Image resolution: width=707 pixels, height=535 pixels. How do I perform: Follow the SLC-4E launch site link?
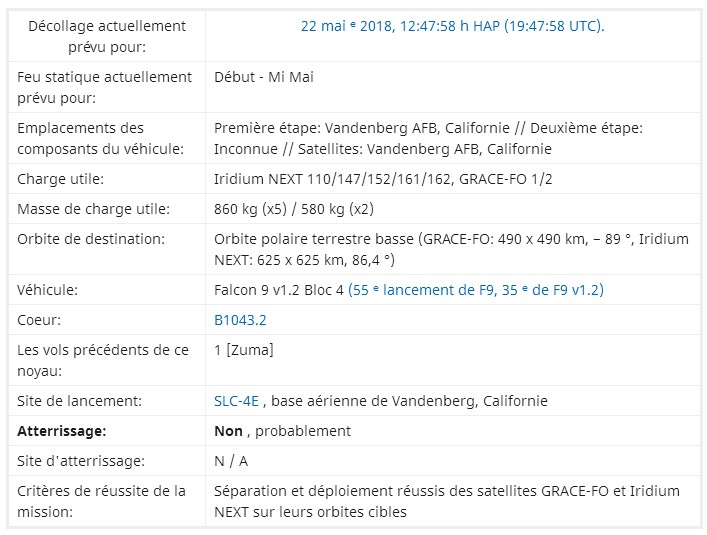pyautogui.click(x=236, y=401)
